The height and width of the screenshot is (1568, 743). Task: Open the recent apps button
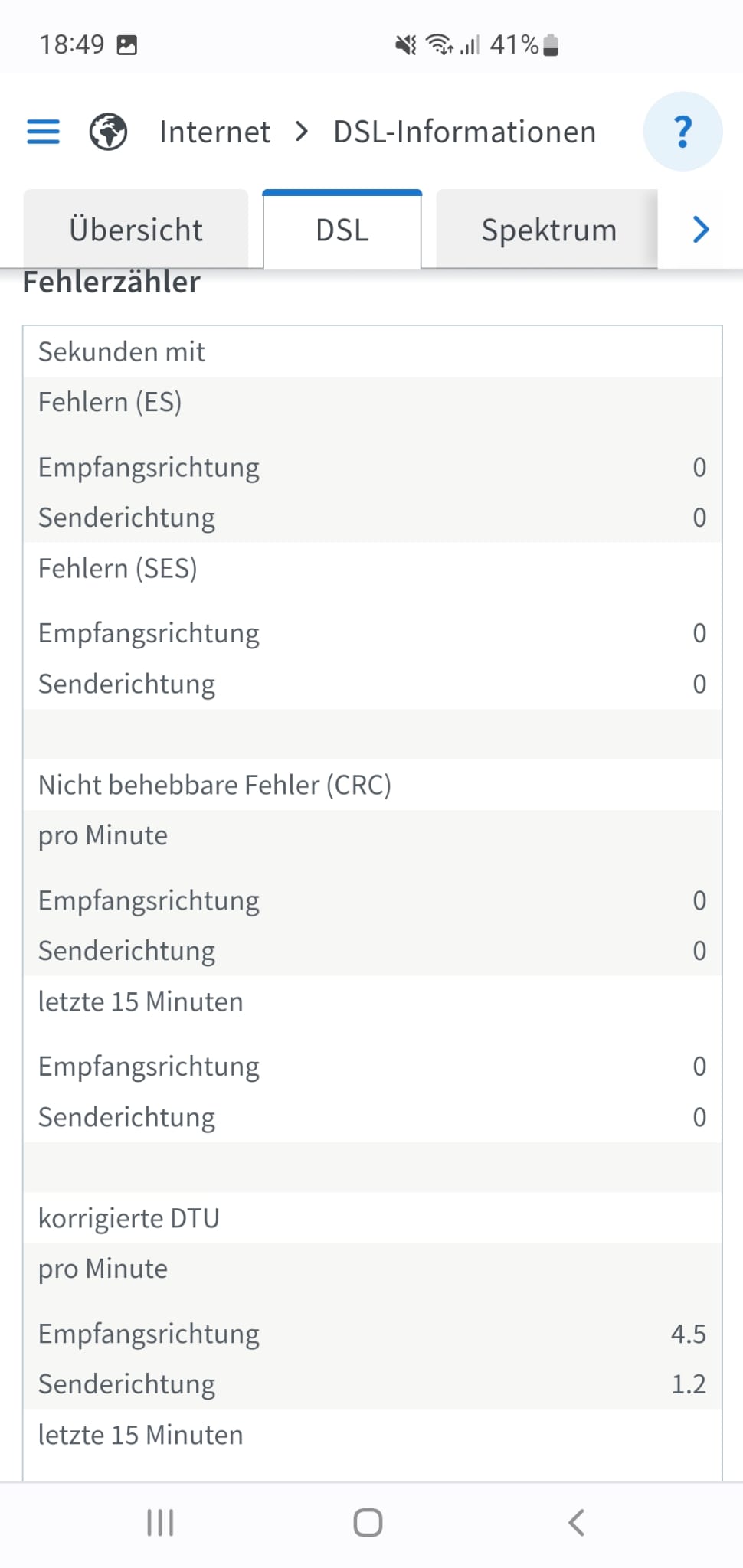pyautogui.click(x=160, y=1522)
